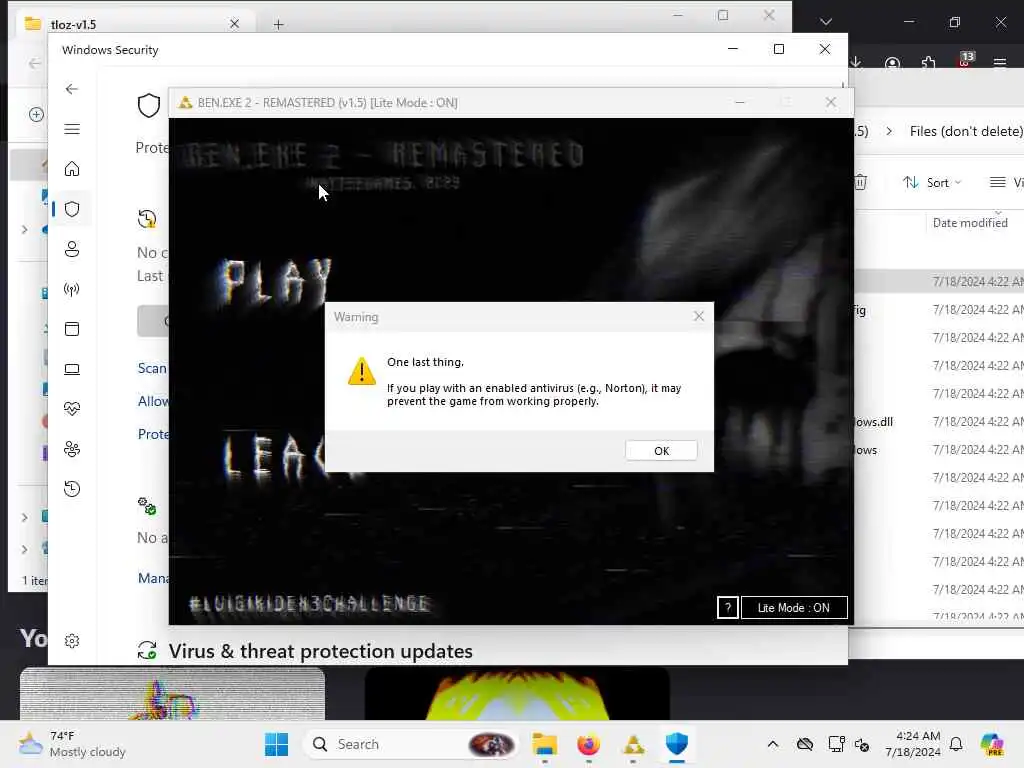Click the Allowed threats link
The width and height of the screenshot is (1024, 768).
tap(153, 401)
